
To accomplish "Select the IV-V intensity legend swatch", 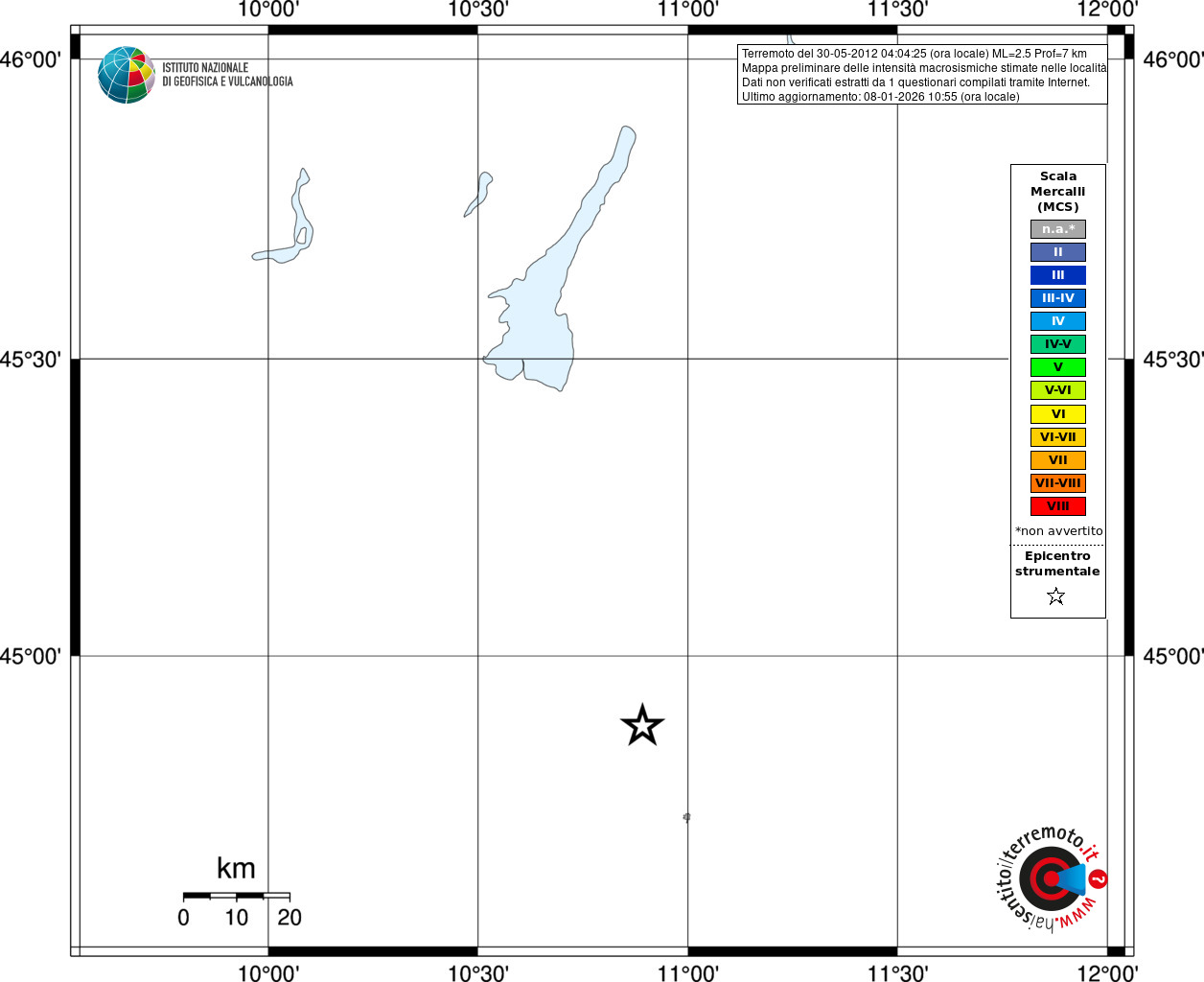I will pos(1058,344).
